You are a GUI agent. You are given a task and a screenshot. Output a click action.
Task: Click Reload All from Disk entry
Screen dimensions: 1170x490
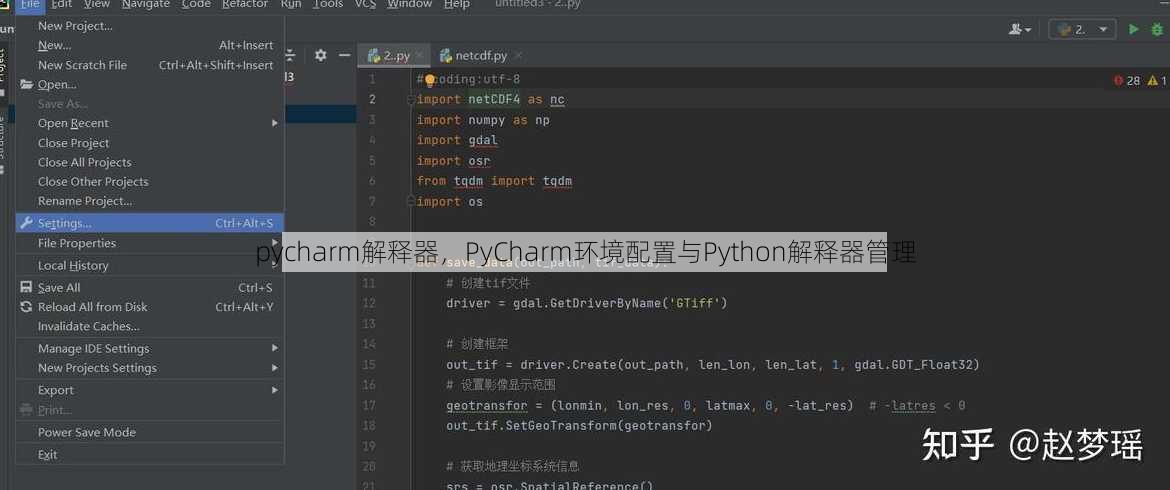(149, 307)
